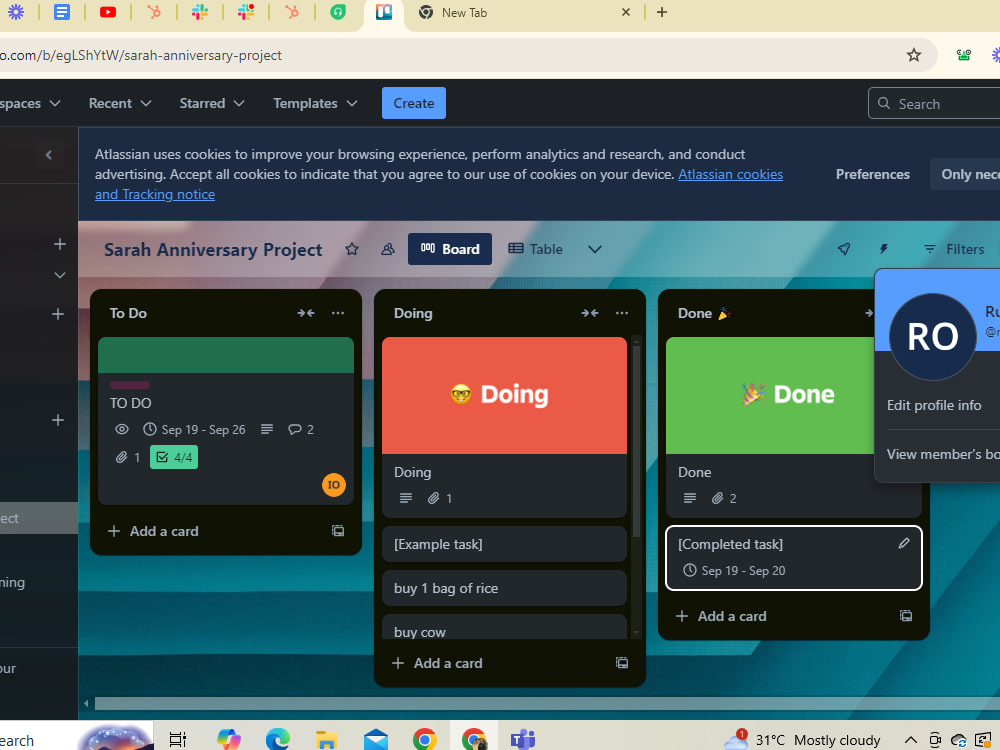Click the purple label on TO DO card

[130, 385]
